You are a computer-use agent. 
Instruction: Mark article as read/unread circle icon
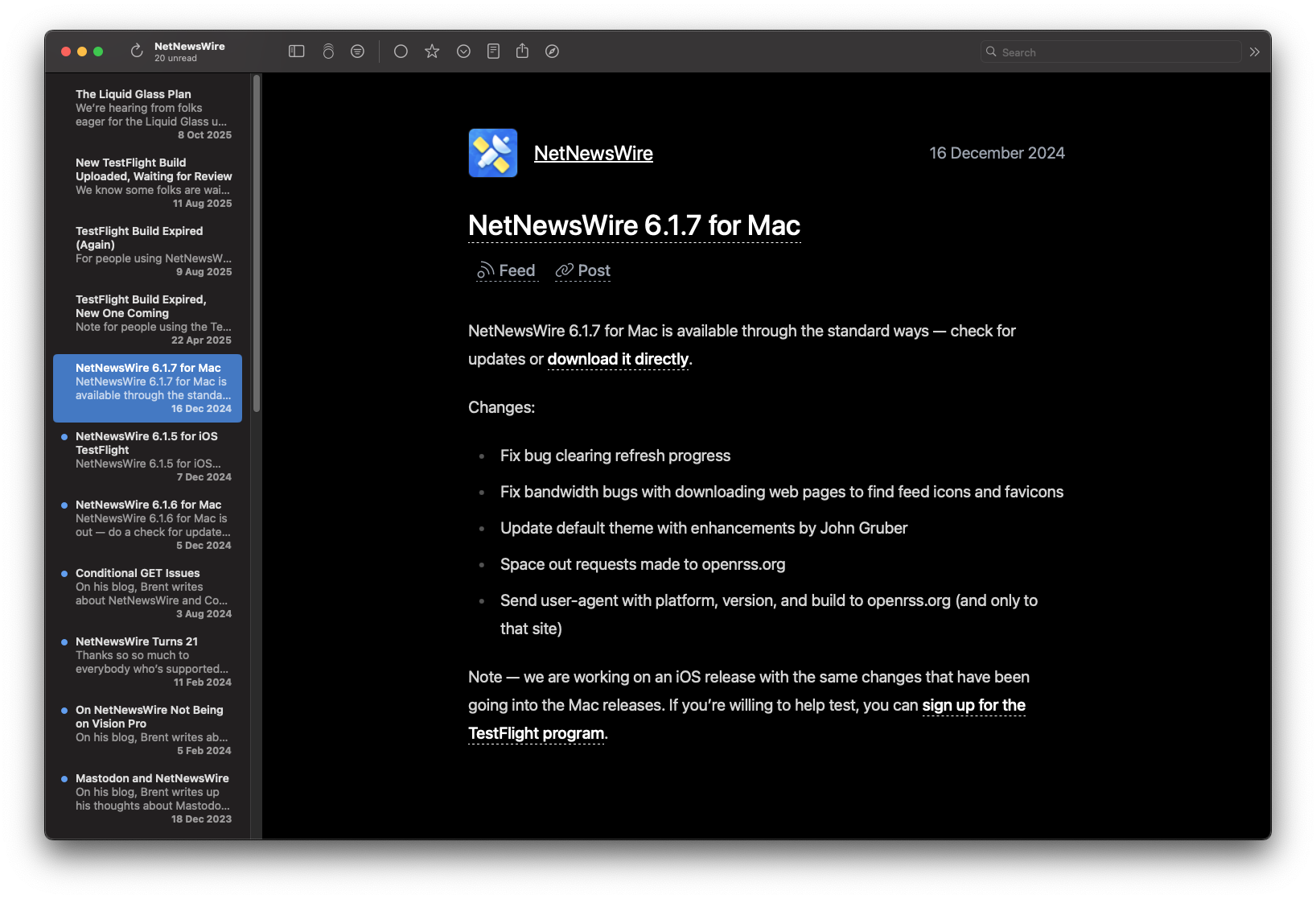pos(401,52)
